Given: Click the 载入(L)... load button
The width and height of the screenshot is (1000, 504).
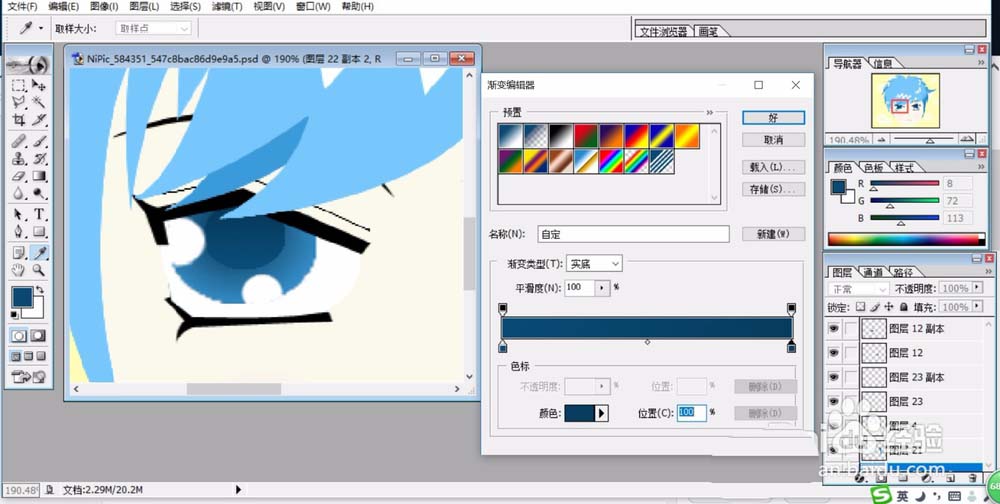Looking at the screenshot, I should click(x=774, y=167).
